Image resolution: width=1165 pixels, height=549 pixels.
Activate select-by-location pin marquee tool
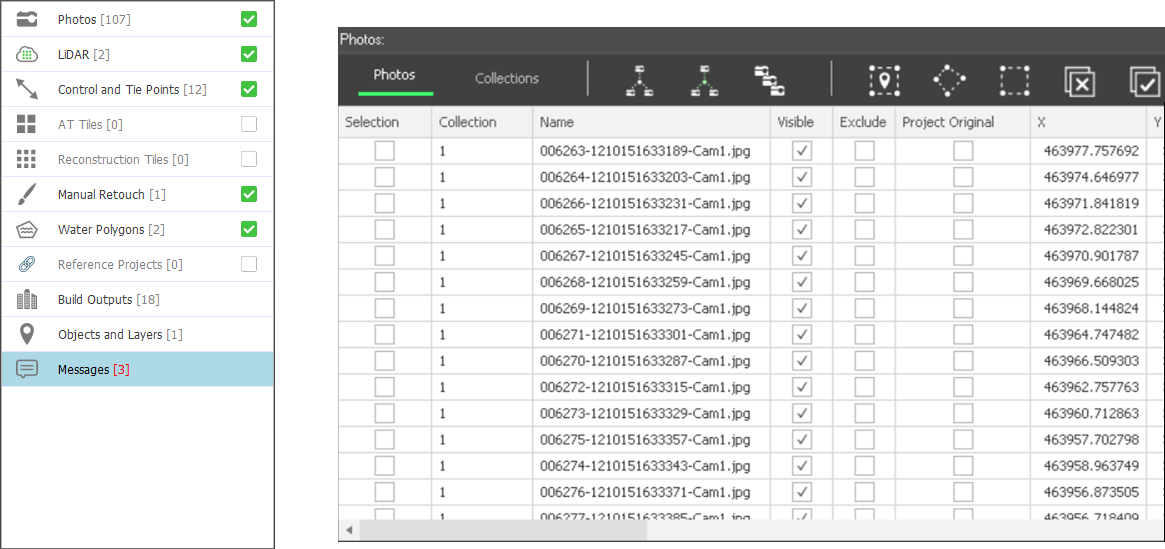[884, 81]
